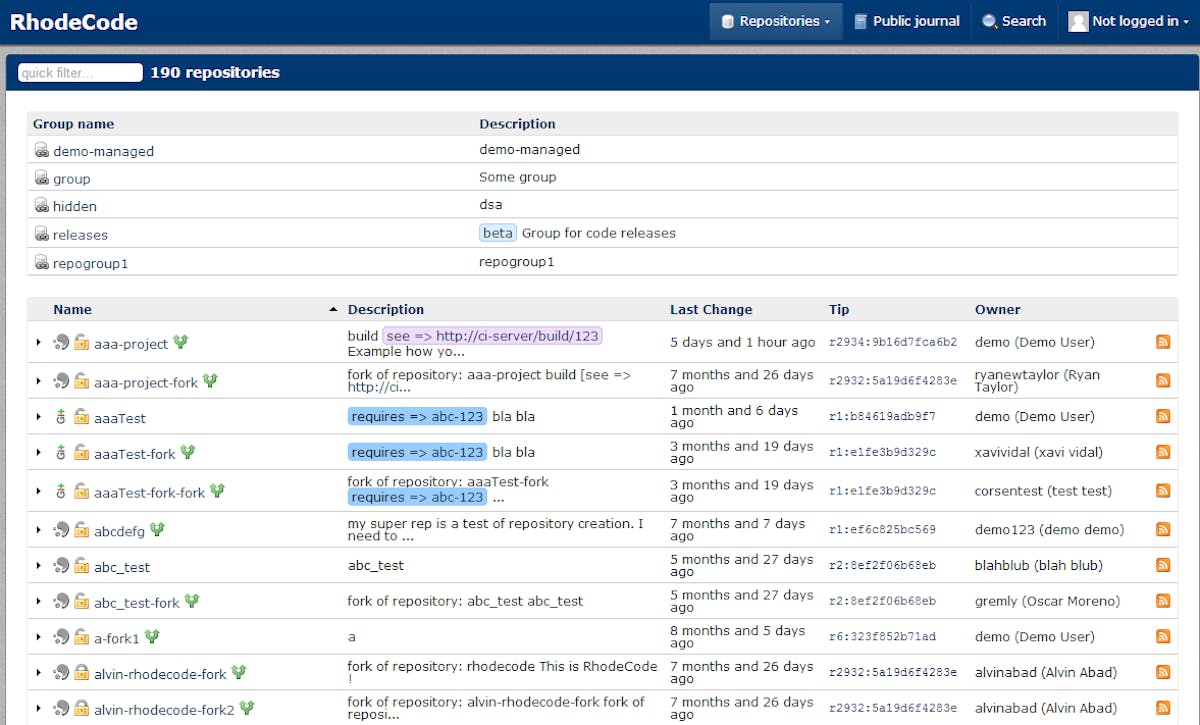Toggle the Name column sort order

pos(72,309)
